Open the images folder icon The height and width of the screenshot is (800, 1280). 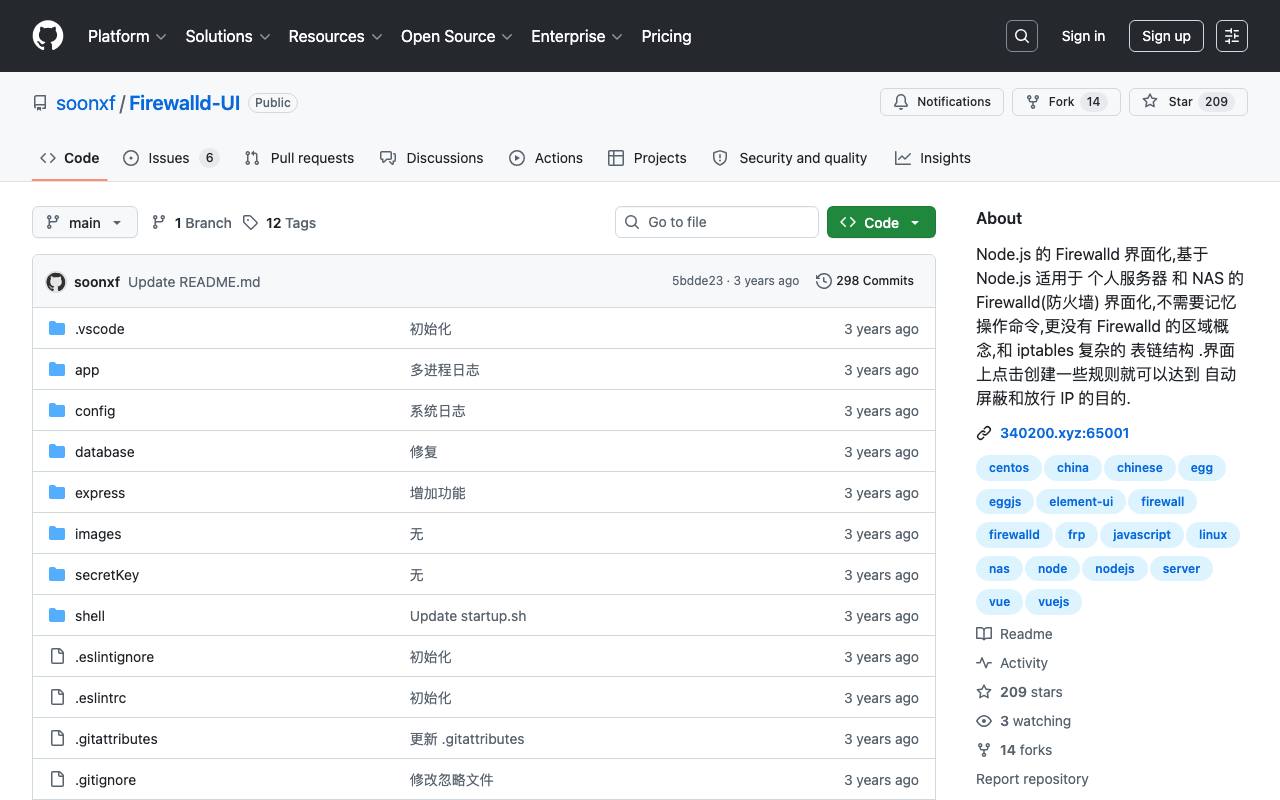[57, 533]
